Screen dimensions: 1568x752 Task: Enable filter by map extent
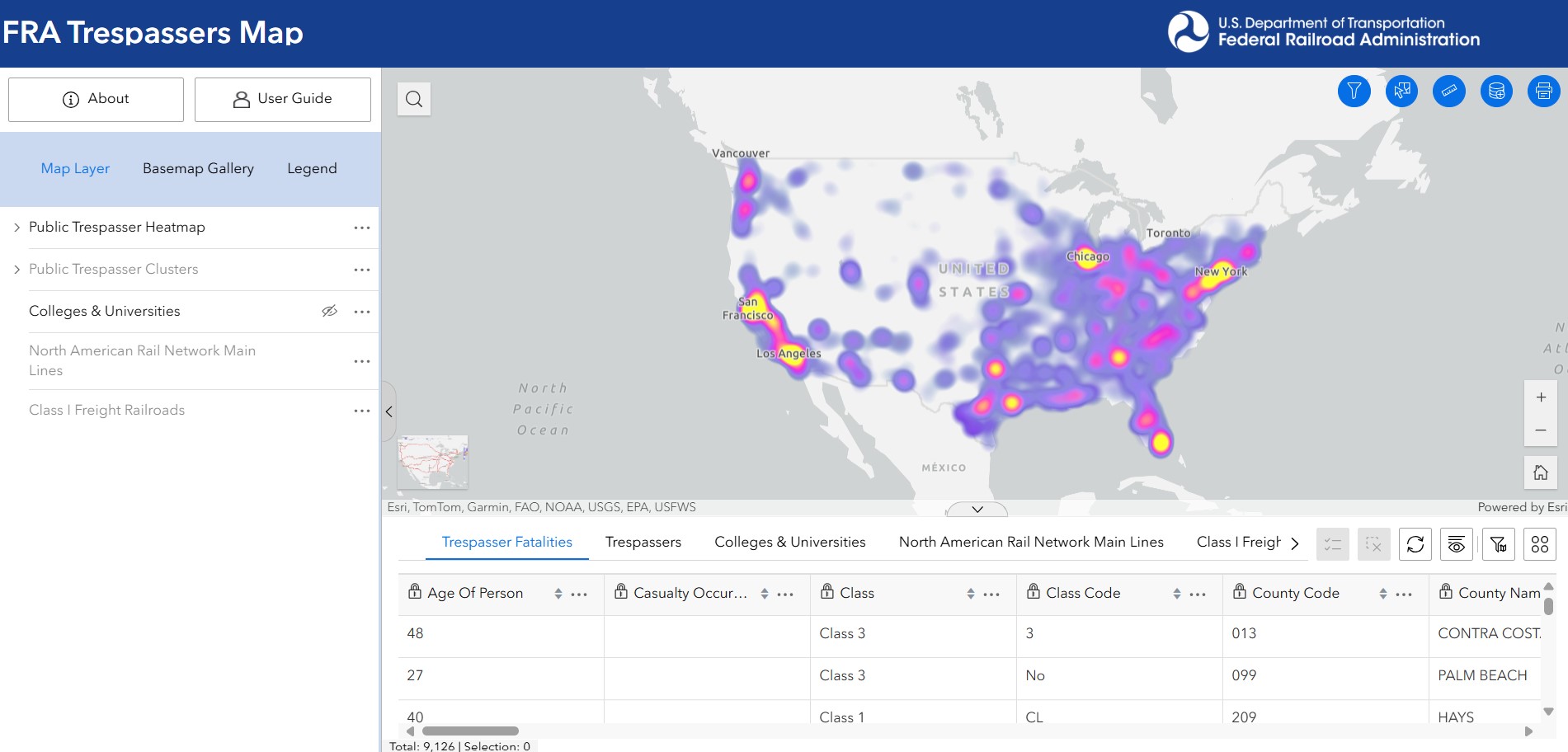[1499, 544]
